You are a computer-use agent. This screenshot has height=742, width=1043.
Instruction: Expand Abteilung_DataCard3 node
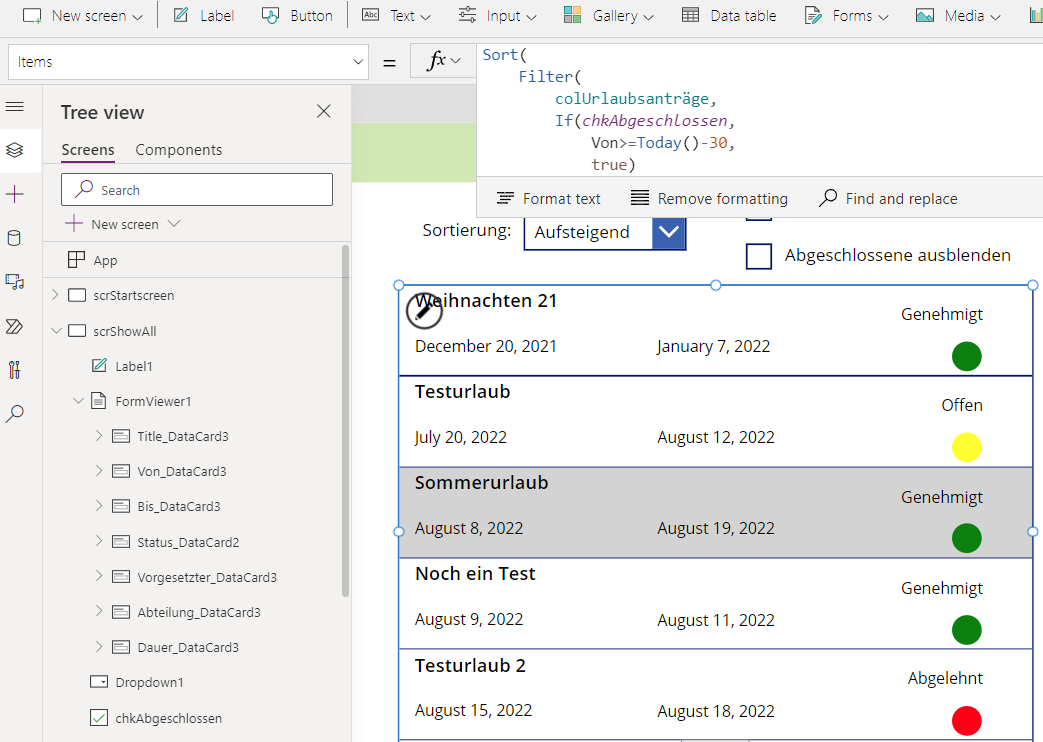tap(99, 612)
